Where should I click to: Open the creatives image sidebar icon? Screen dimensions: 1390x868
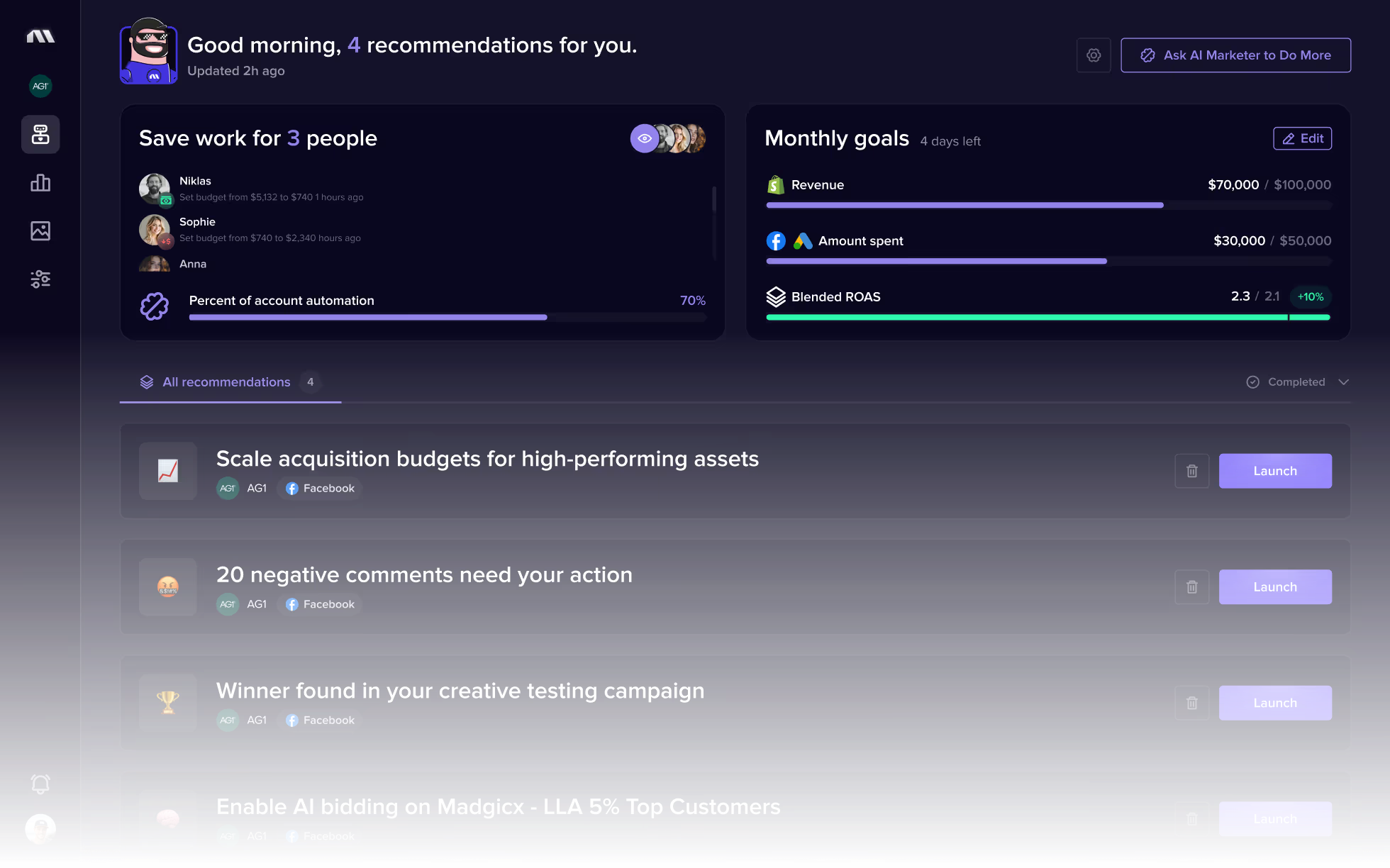pyautogui.click(x=40, y=230)
